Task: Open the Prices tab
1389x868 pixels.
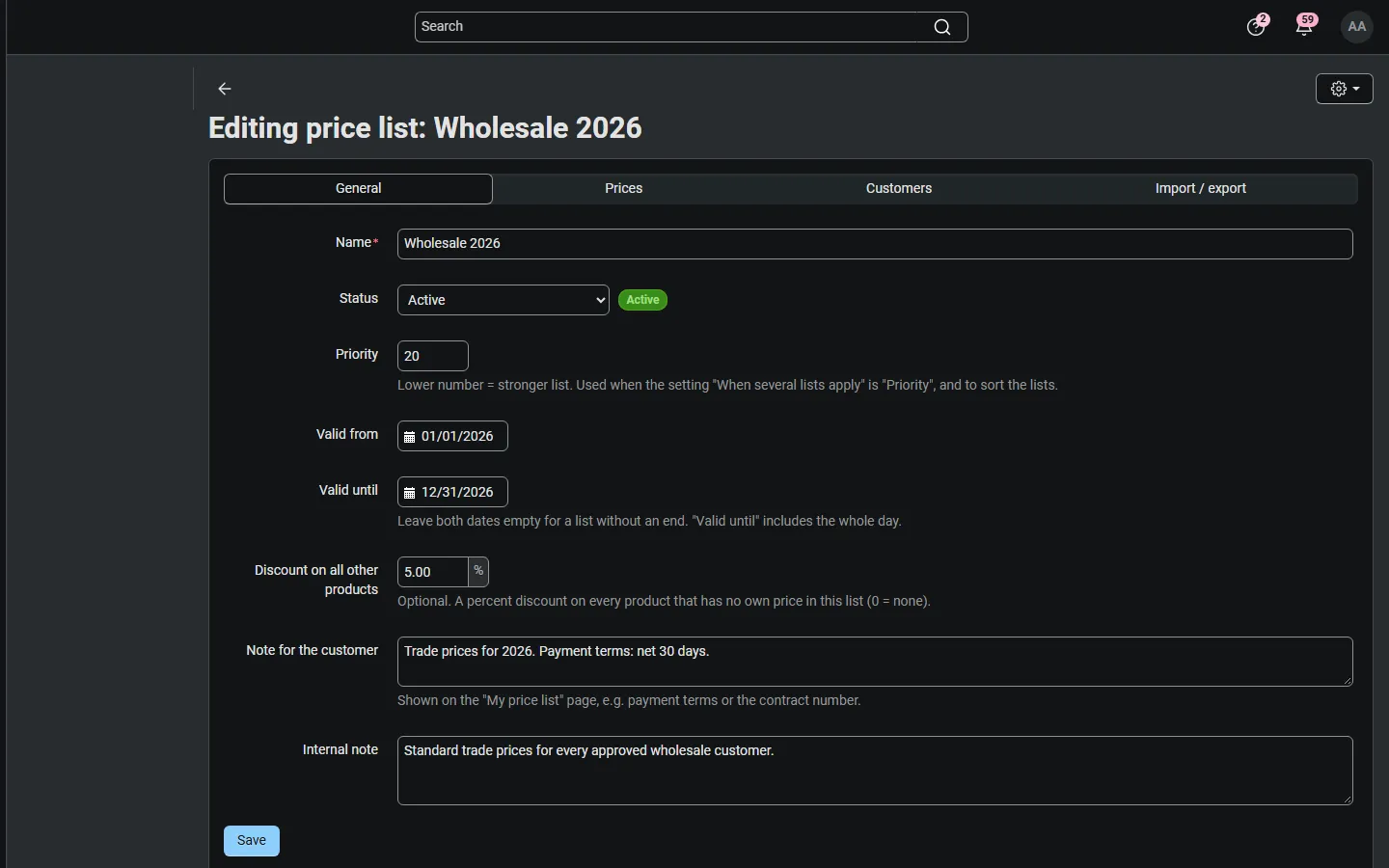Action: pos(624,189)
